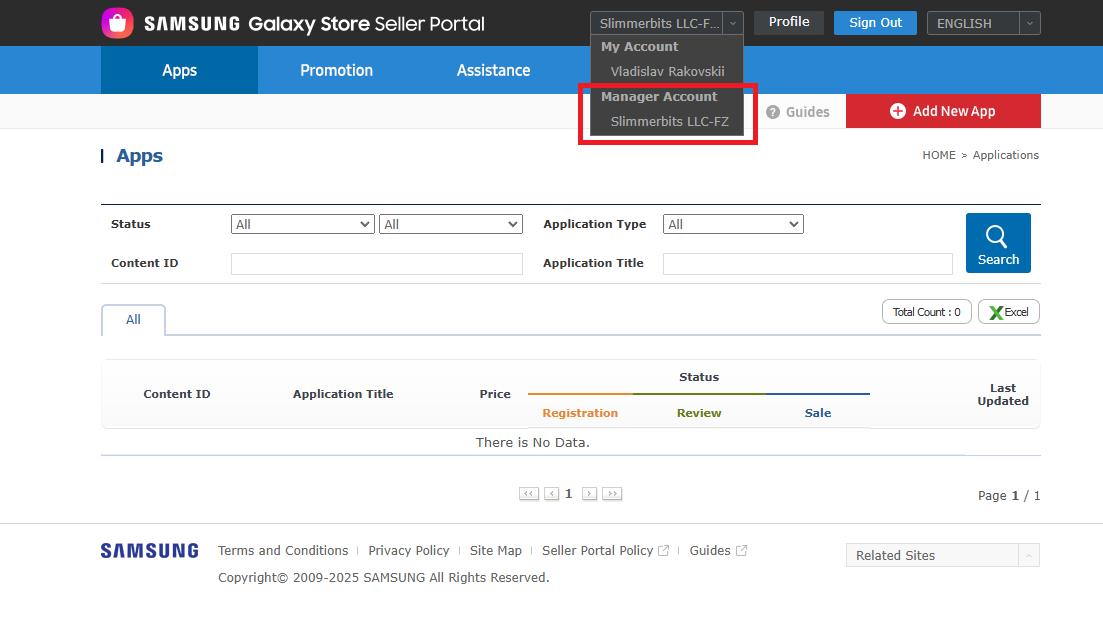
Task: Go to next page arrow
Action: pyautogui.click(x=589, y=494)
